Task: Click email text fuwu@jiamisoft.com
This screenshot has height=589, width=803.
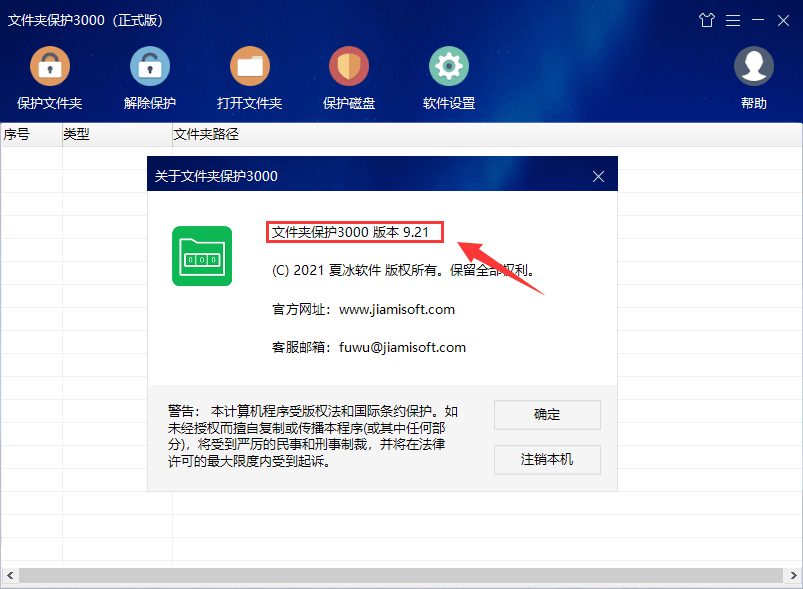Action: tap(403, 347)
